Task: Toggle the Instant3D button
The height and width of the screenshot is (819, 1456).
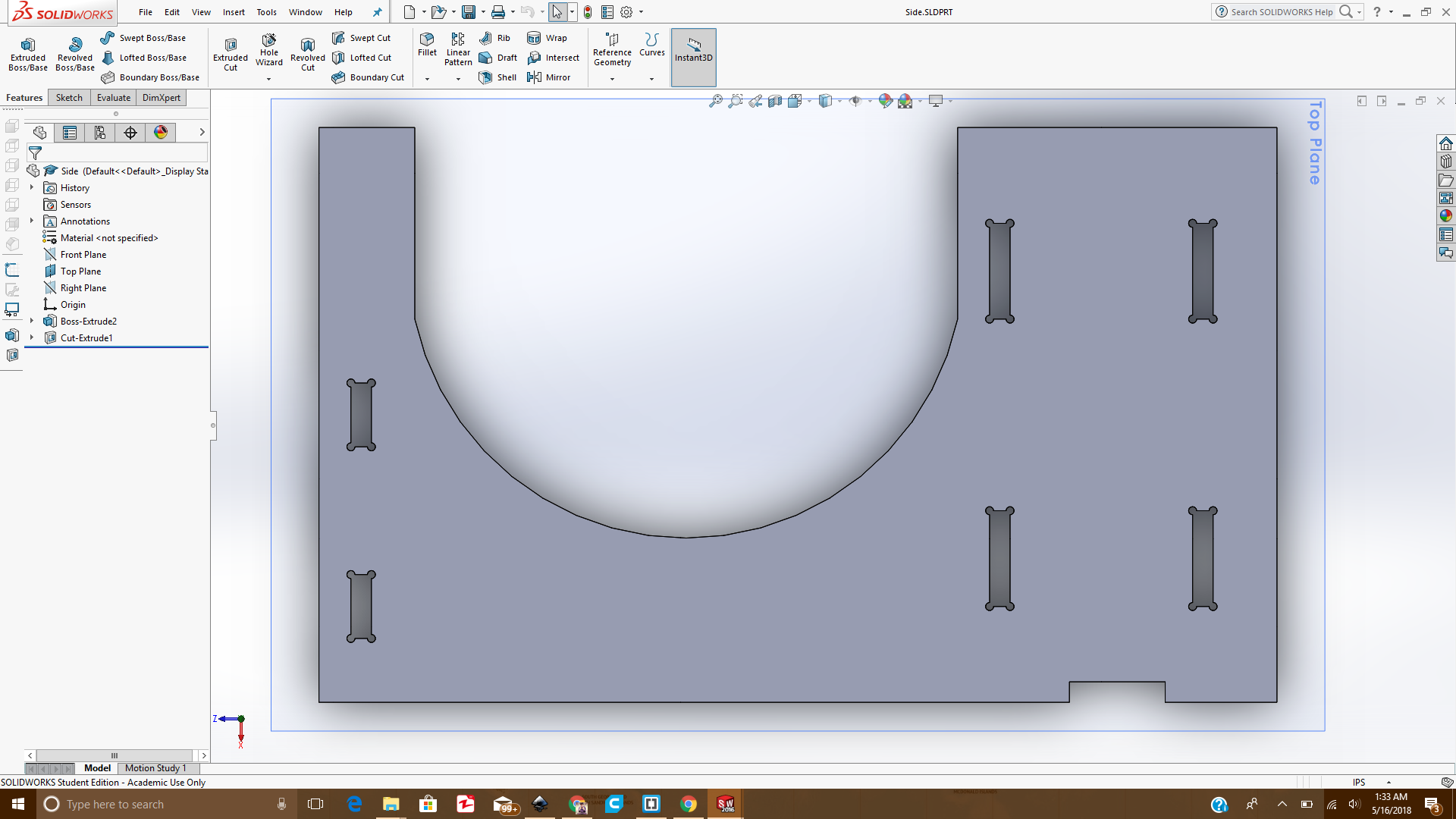Action: 693,50
